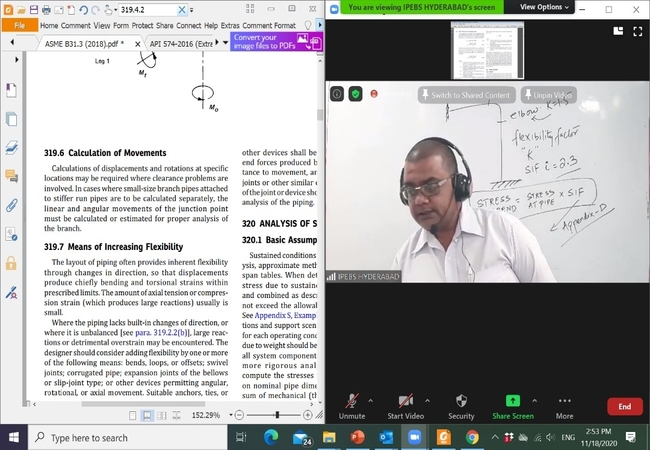
Task: Click the Convert your image files to PDFs banner
Action: pos(276,42)
